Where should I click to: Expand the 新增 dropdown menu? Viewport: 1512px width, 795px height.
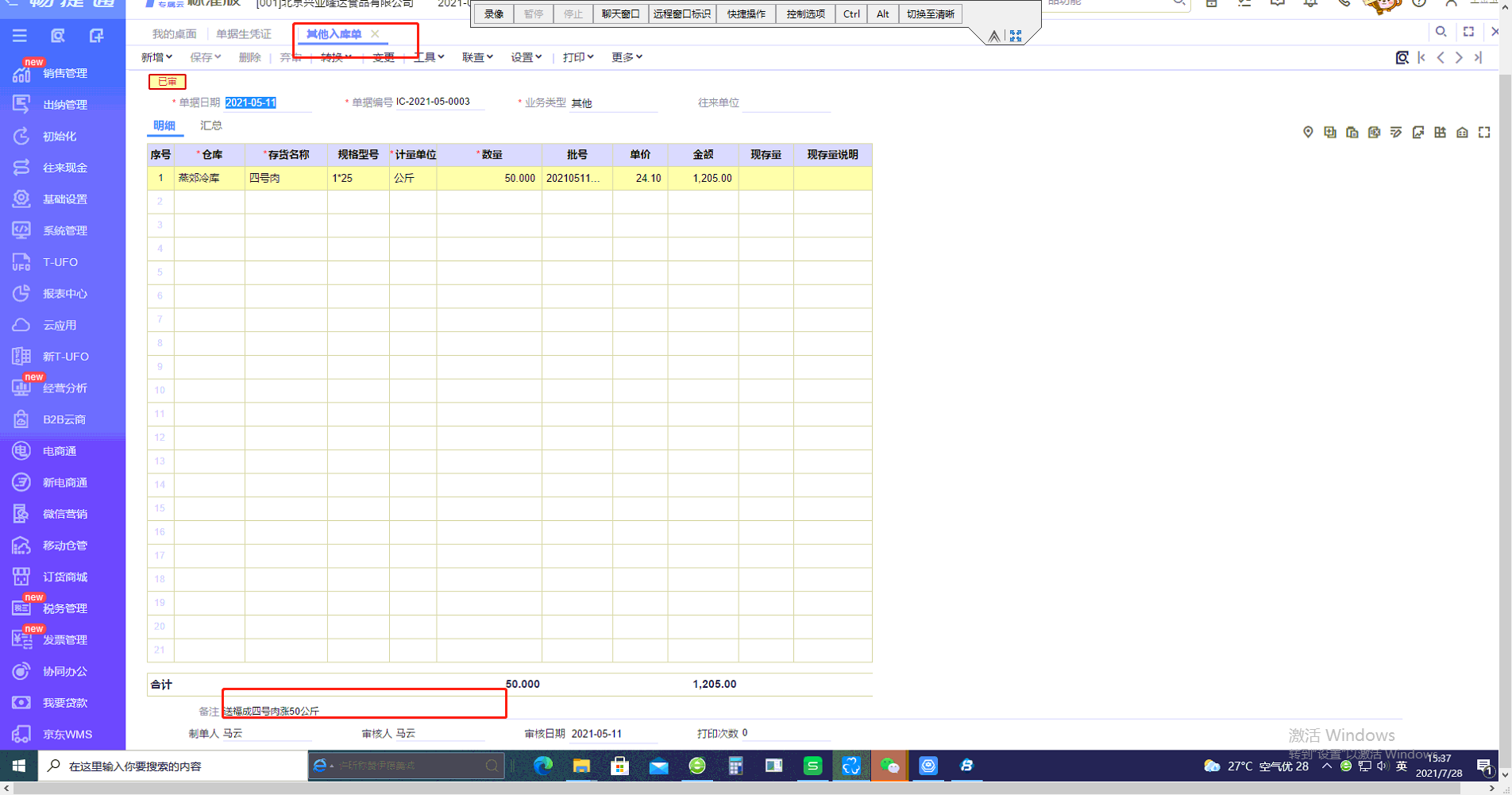[156, 57]
